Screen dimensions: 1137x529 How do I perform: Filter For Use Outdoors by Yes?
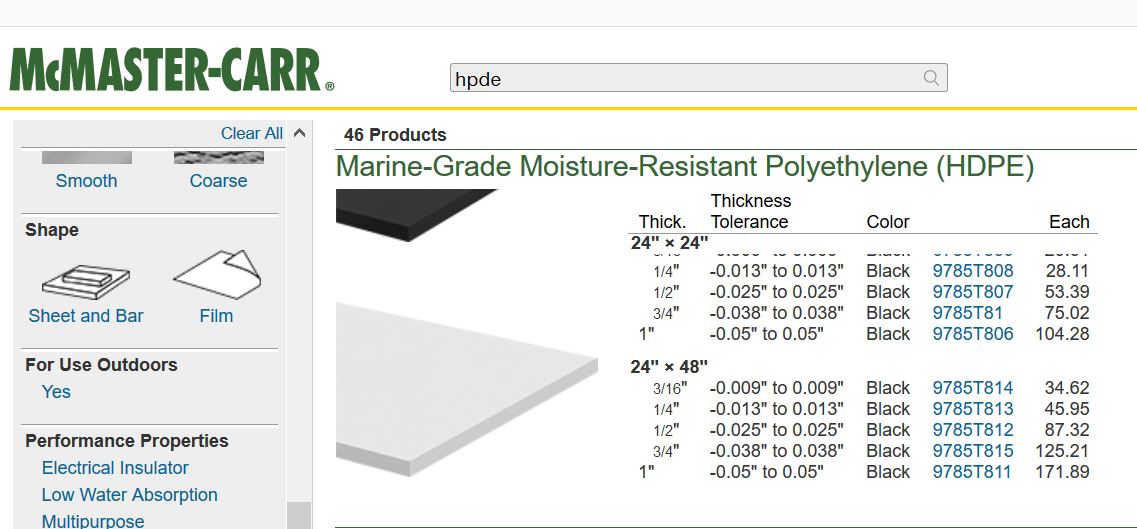coord(56,392)
